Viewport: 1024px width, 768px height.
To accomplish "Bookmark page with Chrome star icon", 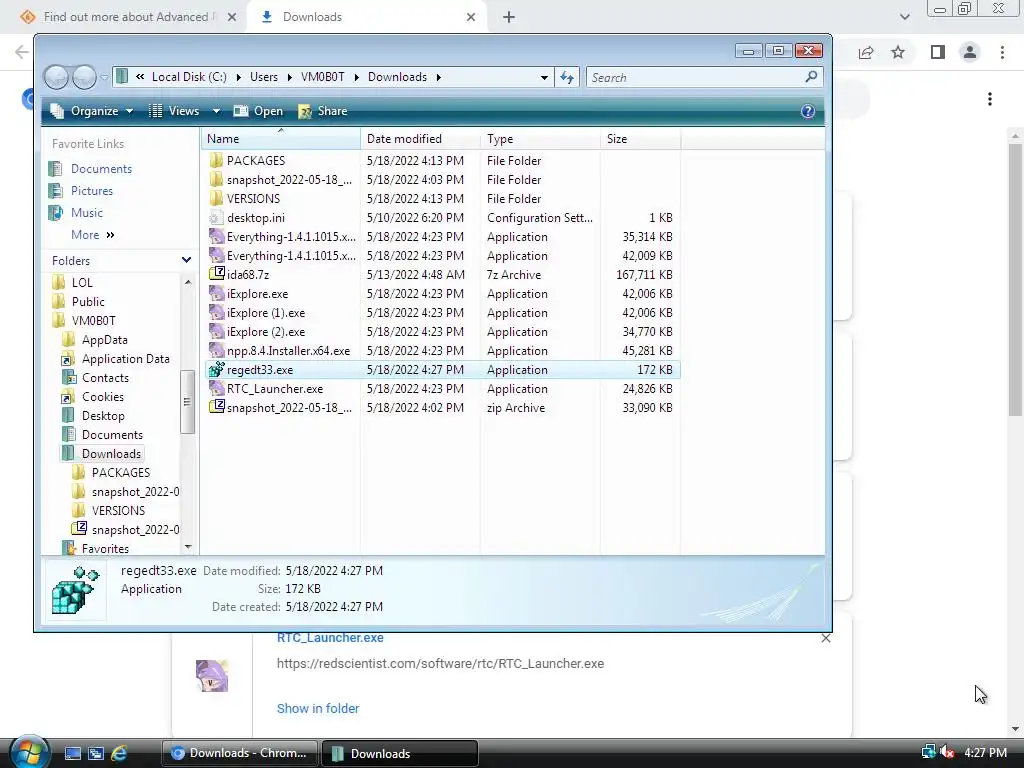I will [898, 52].
